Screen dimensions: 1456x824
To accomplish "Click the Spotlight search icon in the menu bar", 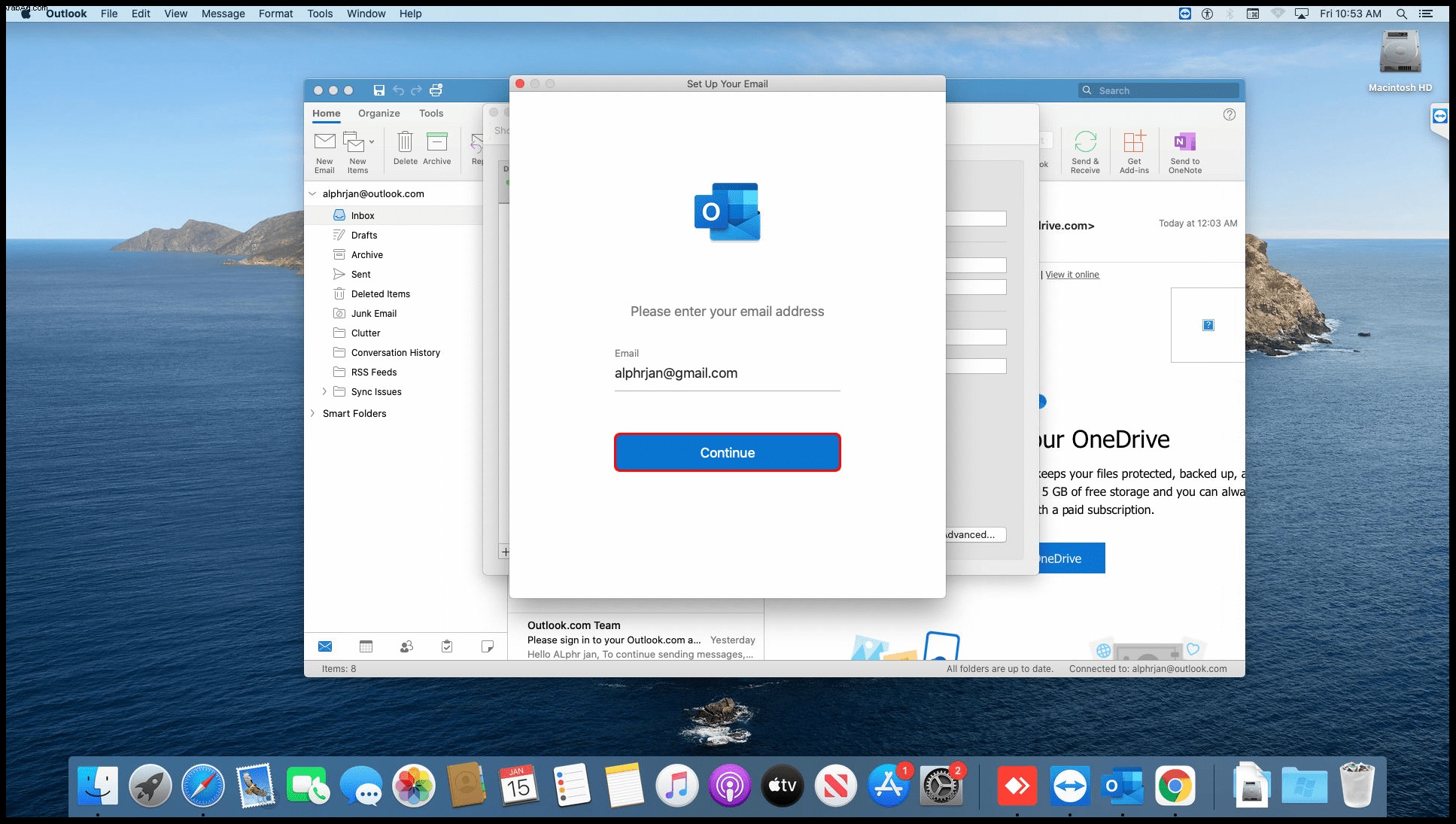I will pos(1401,14).
